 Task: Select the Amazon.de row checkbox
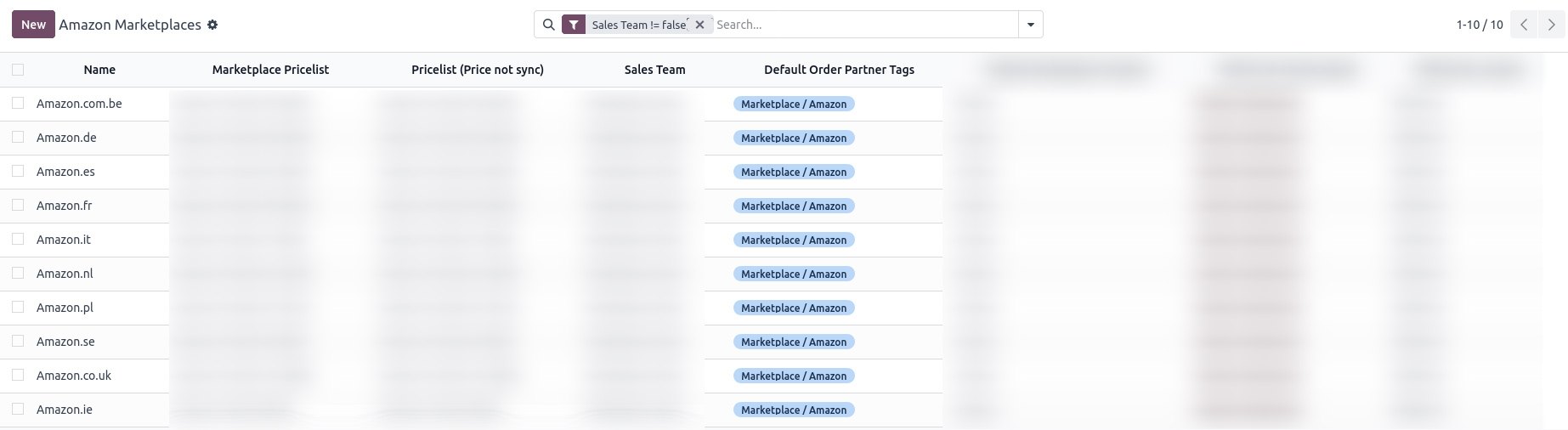pyautogui.click(x=18, y=137)
